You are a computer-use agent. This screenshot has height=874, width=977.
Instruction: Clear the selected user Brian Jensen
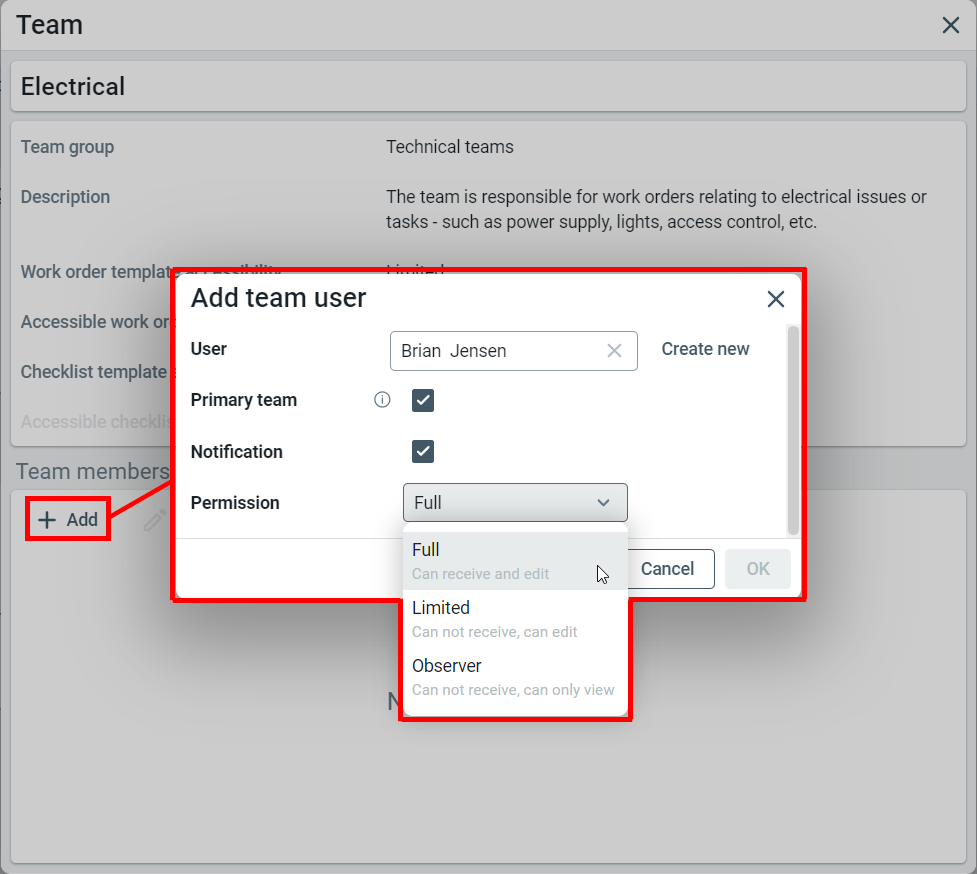614,351
